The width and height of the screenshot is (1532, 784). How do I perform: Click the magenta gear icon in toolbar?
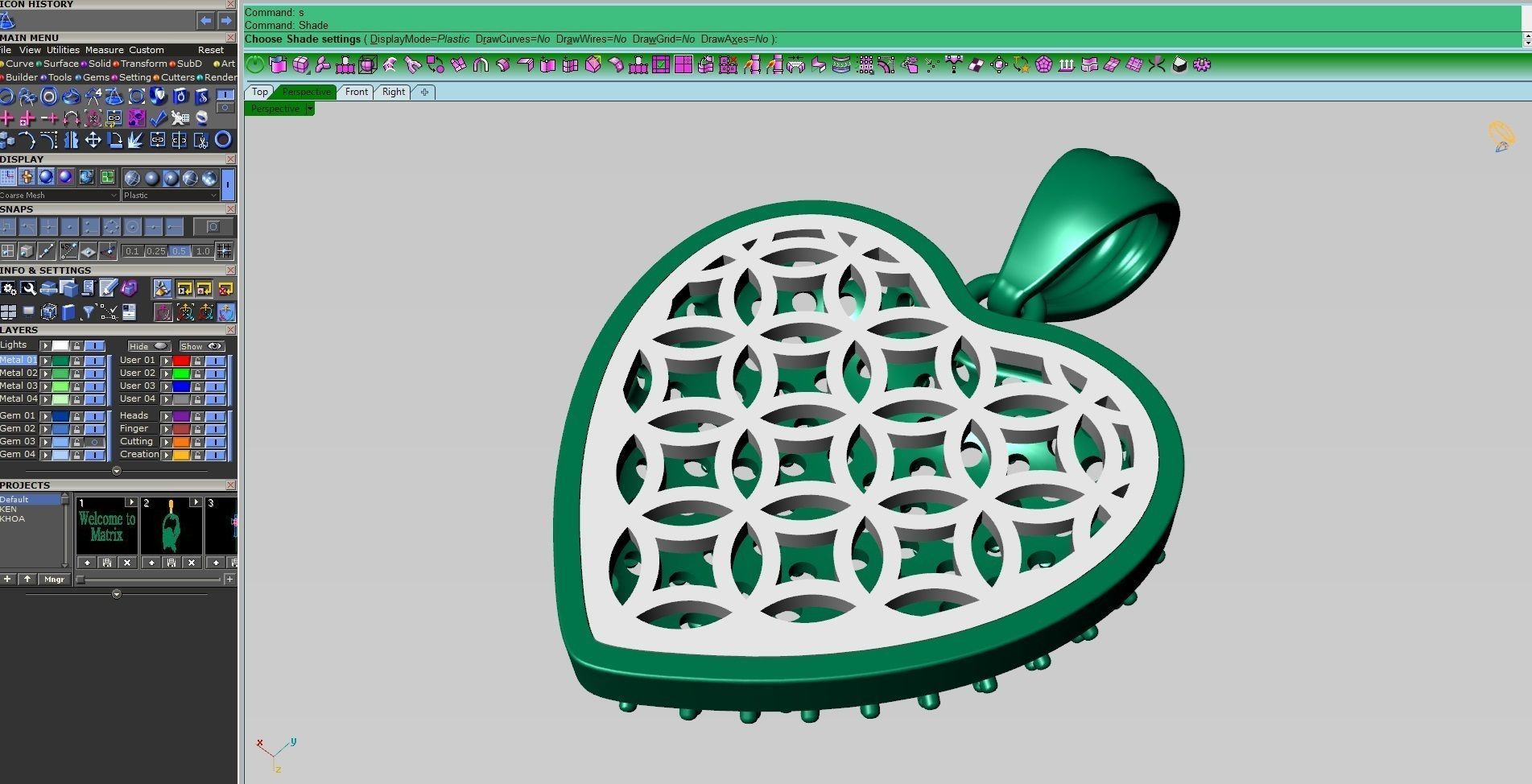click(x=1202, y=65)
